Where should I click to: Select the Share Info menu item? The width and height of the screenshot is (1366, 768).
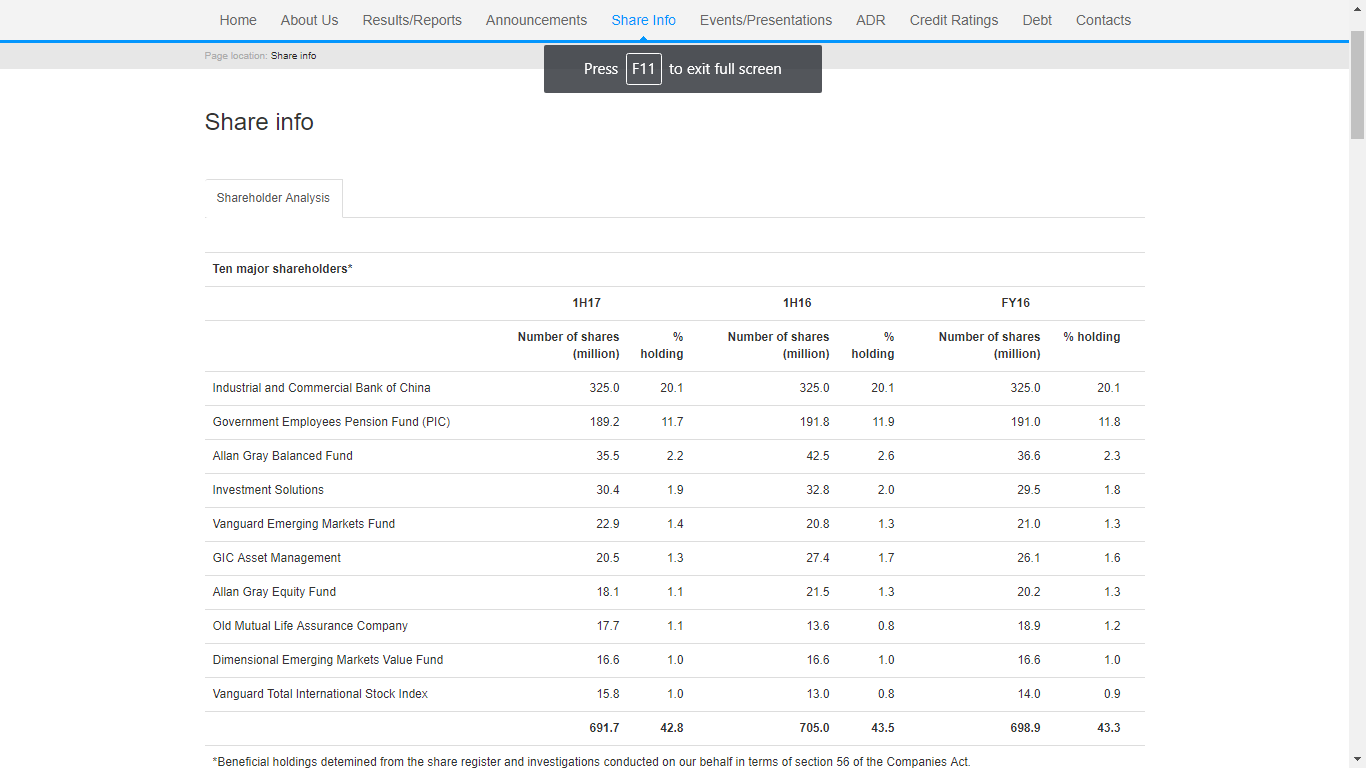644,20
